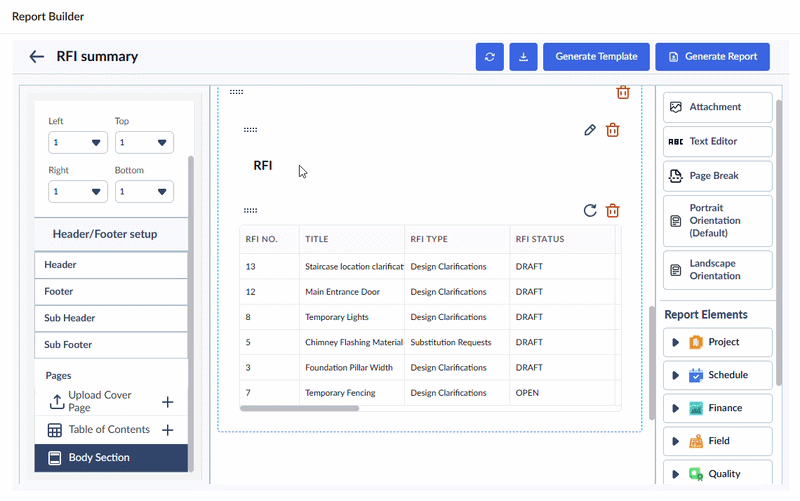Add Table of Contents with plus icon

click(x=167, y=430)
